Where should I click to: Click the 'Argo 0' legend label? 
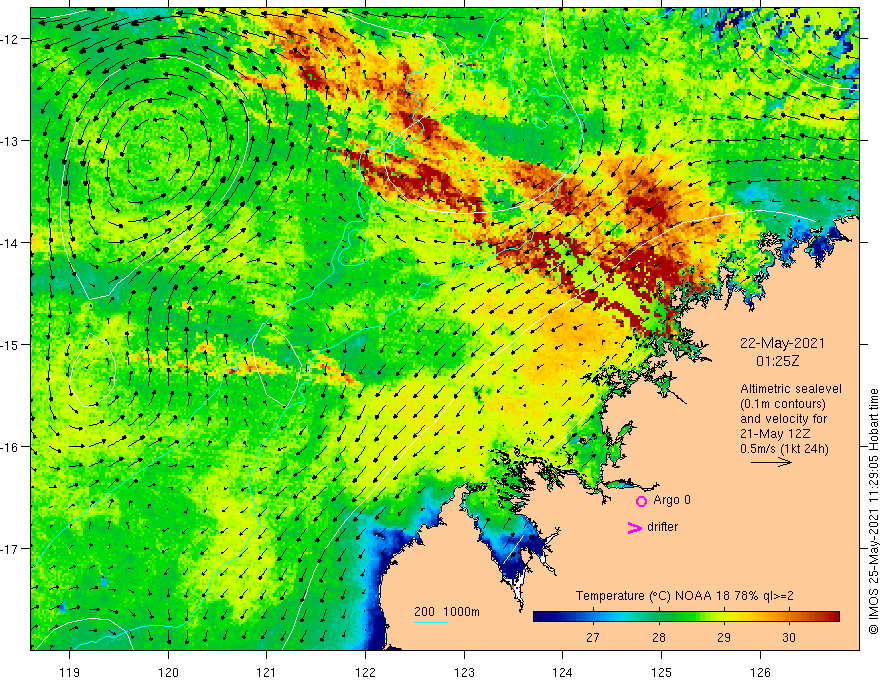pos(672,500)
